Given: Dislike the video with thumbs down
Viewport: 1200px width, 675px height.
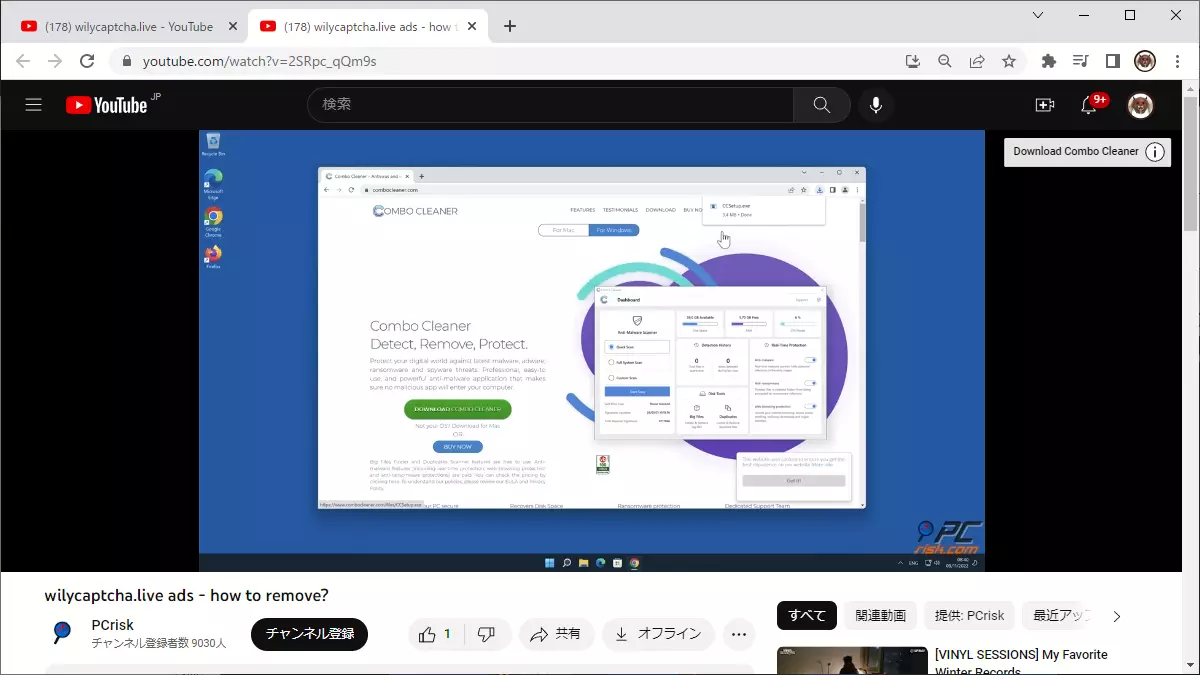Looking at the screenshot, I should coord(487,634).
